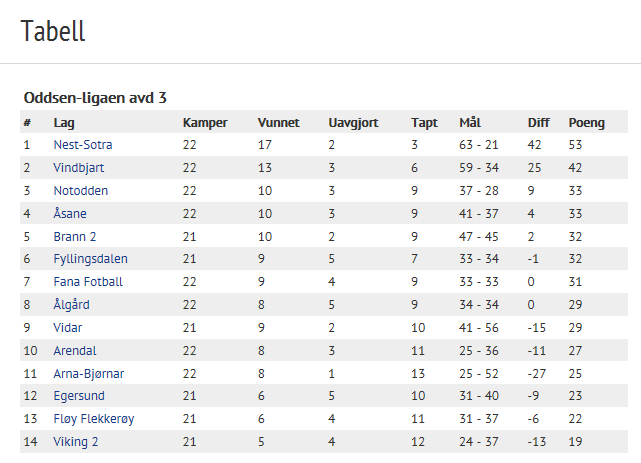
Task: Open the Nest-Sotra team link
Action: click(83, 145)
